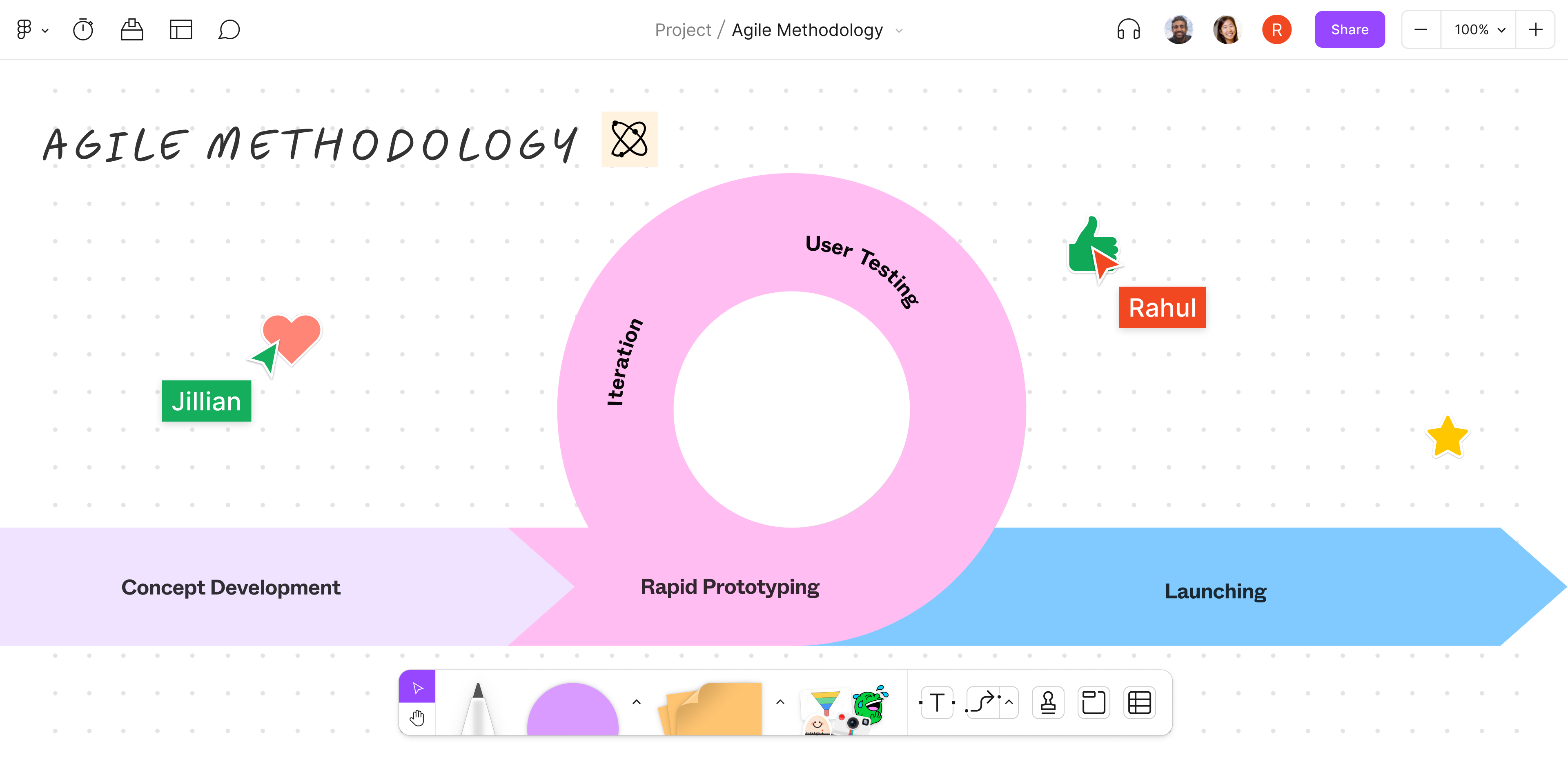Select the Stamp tool

pyautogui.click(x=1047, y=702)
